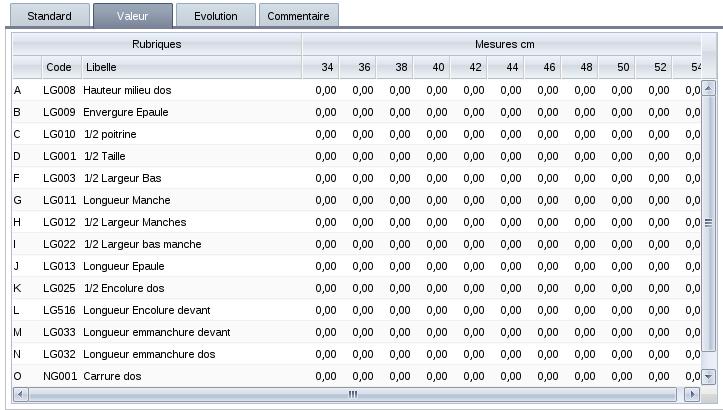Click the horizontal scrollbar left arrow
Viewport: 723px width, 410px height.
click(x=21, y=395)
